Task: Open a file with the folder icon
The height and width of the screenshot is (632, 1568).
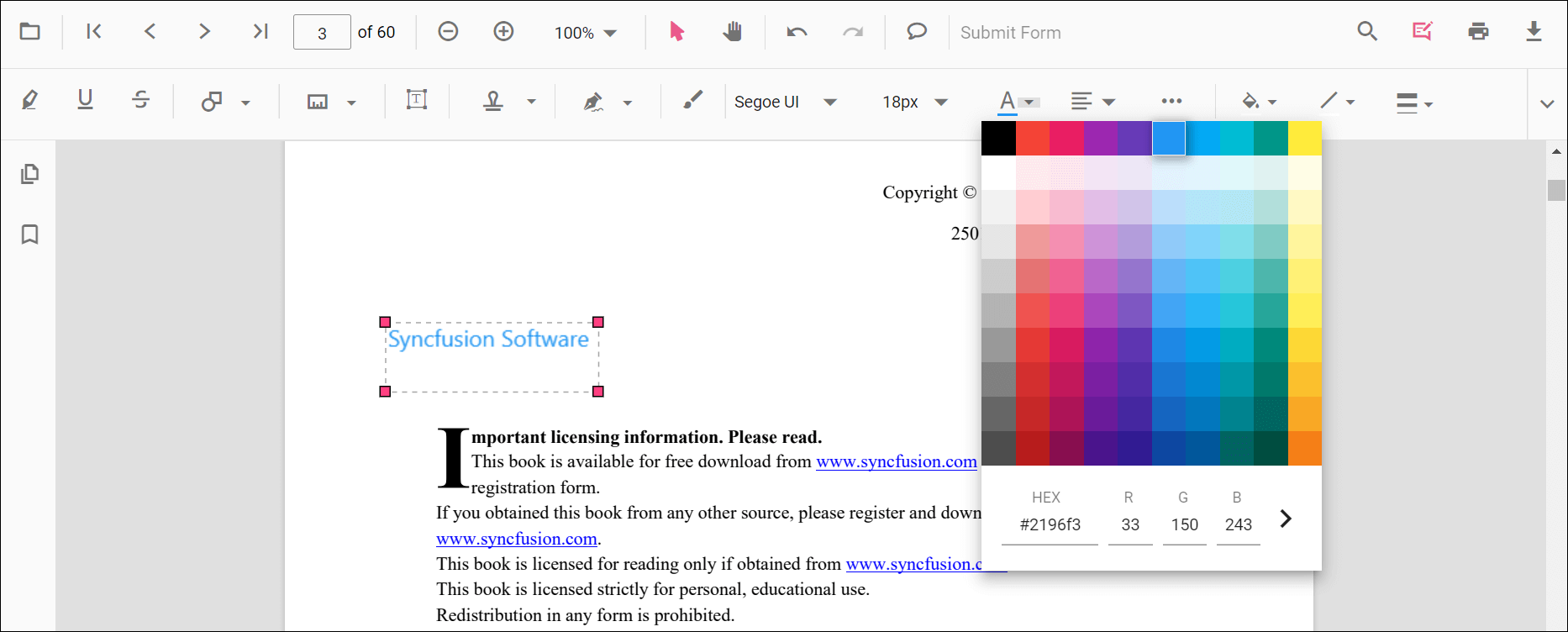Action: coord(30,32)
